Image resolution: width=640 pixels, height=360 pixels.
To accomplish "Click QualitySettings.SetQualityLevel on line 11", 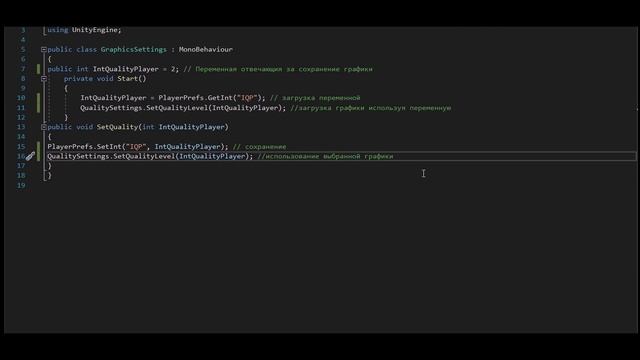I will tap(144, 108).
